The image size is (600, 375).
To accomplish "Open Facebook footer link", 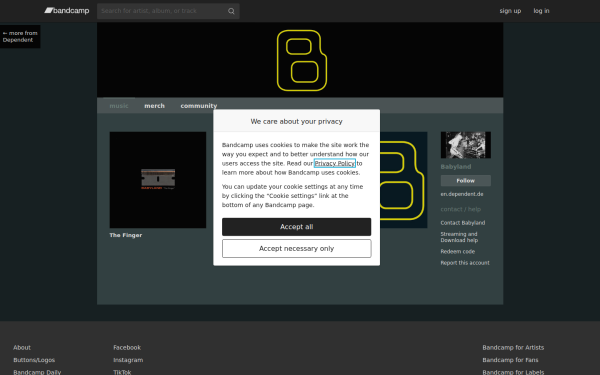I will pos(127,347).
